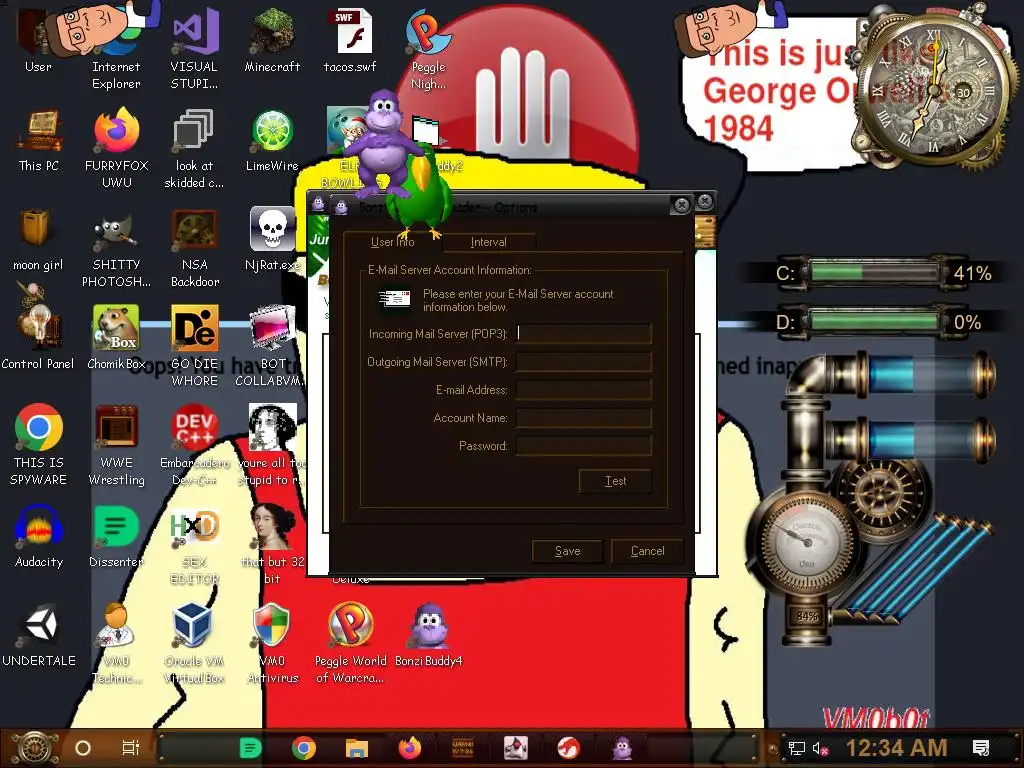Click the C: drive usage bar
The image size is (1024, 768).
click(874, 272)
